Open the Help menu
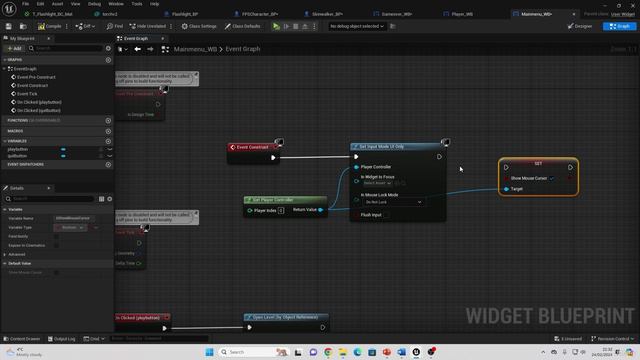The image size is (640, 360). click(x=154, y=4)
